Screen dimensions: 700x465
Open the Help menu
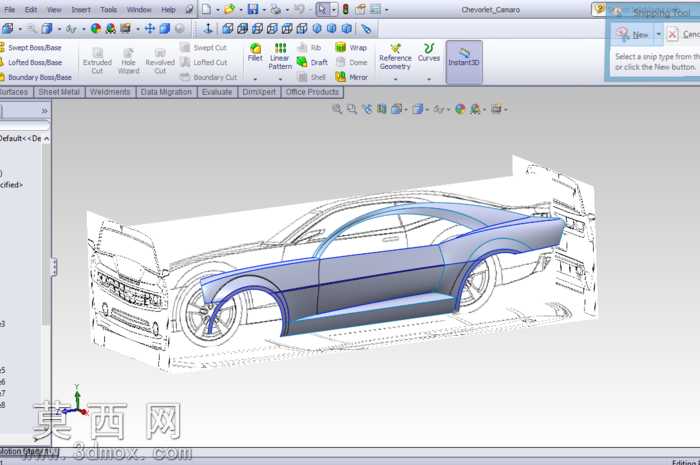point(168,9)
